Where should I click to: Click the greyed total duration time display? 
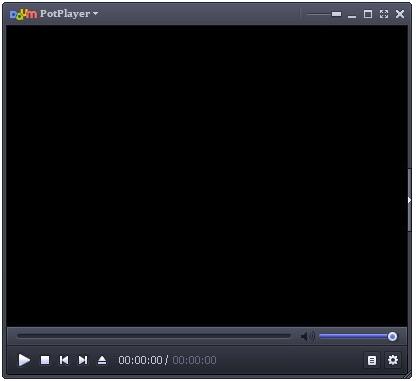[x=194, y=360]
